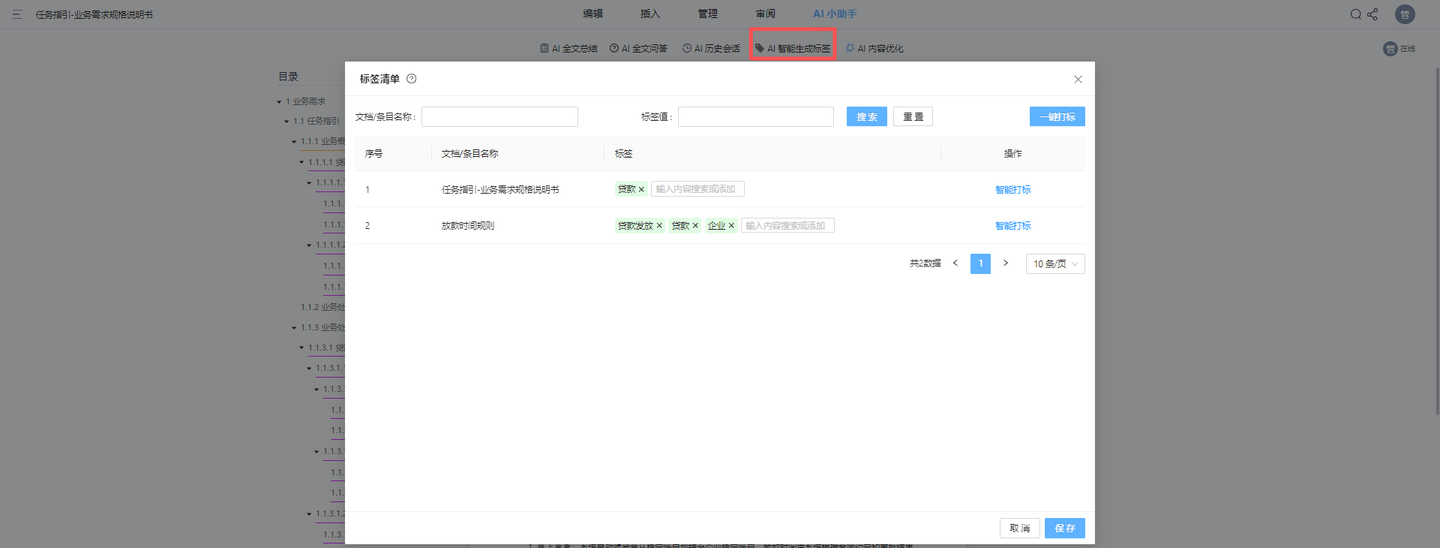Viewport: 1440px width, 548px height.
Task: Close the 标签清单 dialog with X
Action: 1077,79
